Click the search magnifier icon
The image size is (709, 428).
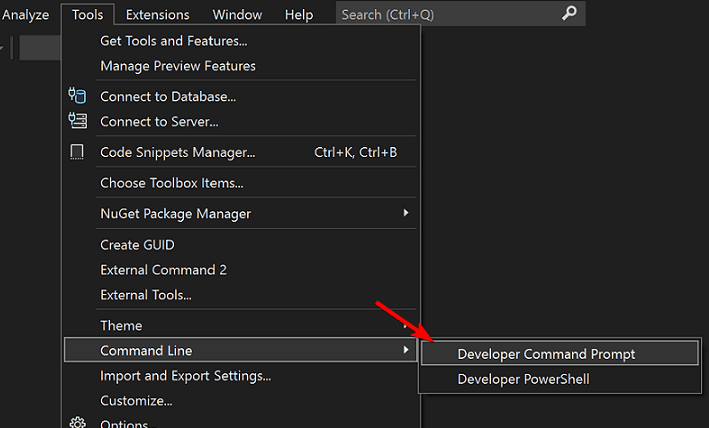[569, 14]
